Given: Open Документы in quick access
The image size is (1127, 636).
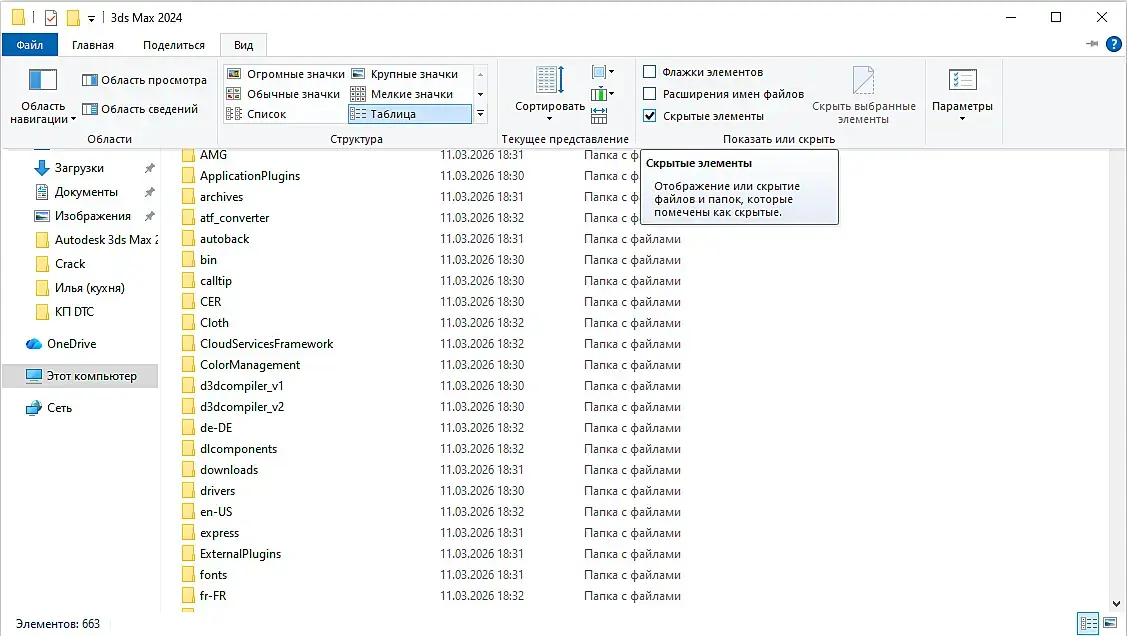Looking at the screenshot, I should 76,193.
